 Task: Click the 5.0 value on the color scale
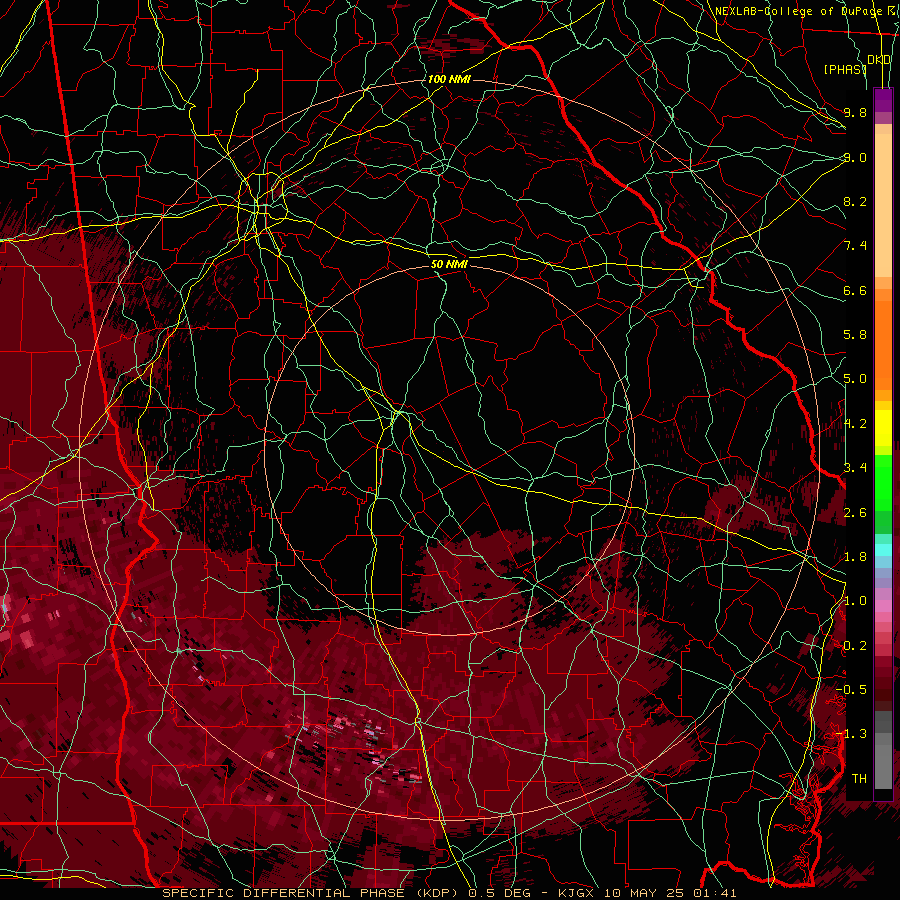coord(855,379)
